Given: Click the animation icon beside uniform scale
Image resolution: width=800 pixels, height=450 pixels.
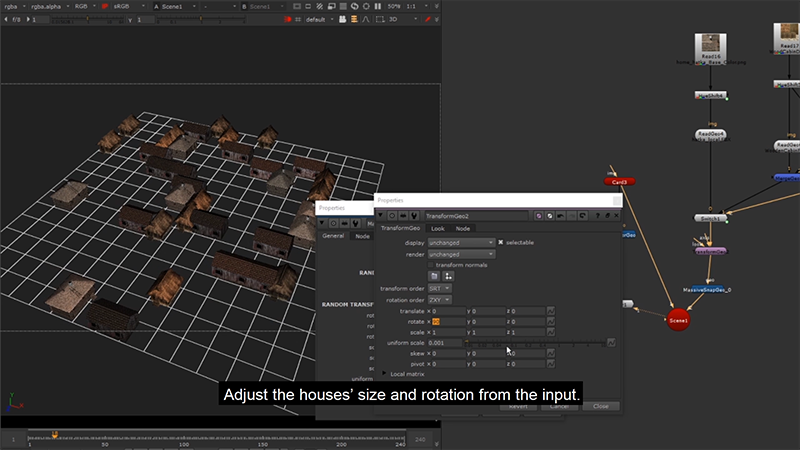Looking at the screenshot, I should 610,342.
